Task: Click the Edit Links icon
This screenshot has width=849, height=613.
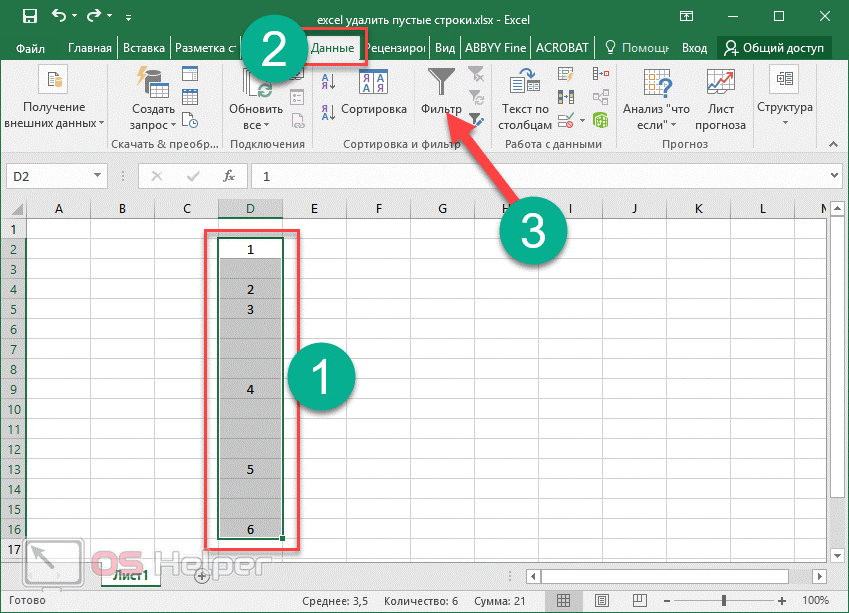Action: click(298, 121)
